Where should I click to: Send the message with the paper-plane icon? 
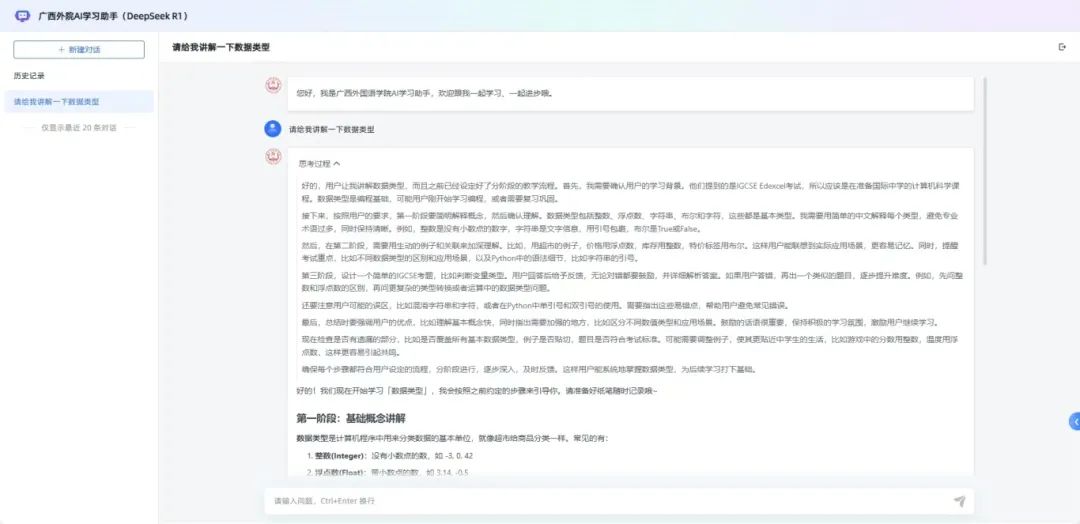point(959,501)
